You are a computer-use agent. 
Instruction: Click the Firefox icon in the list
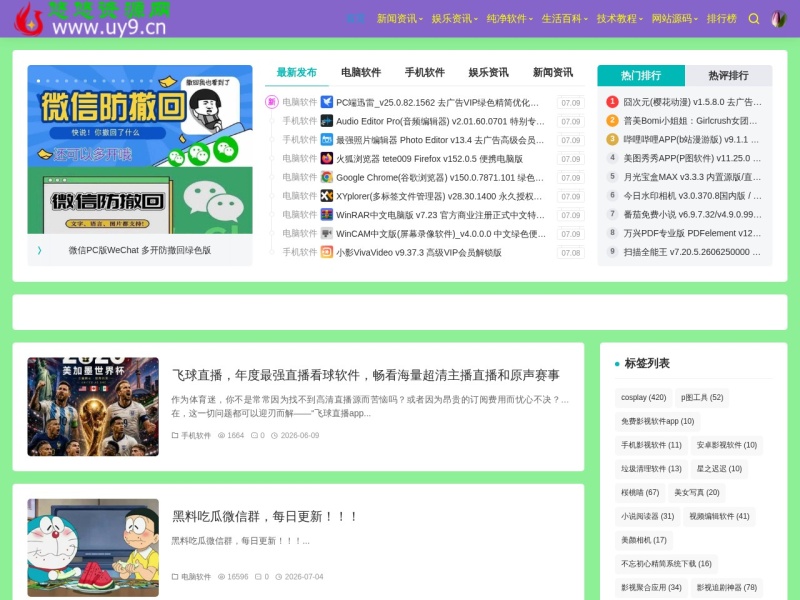click(x=327, y=159)
